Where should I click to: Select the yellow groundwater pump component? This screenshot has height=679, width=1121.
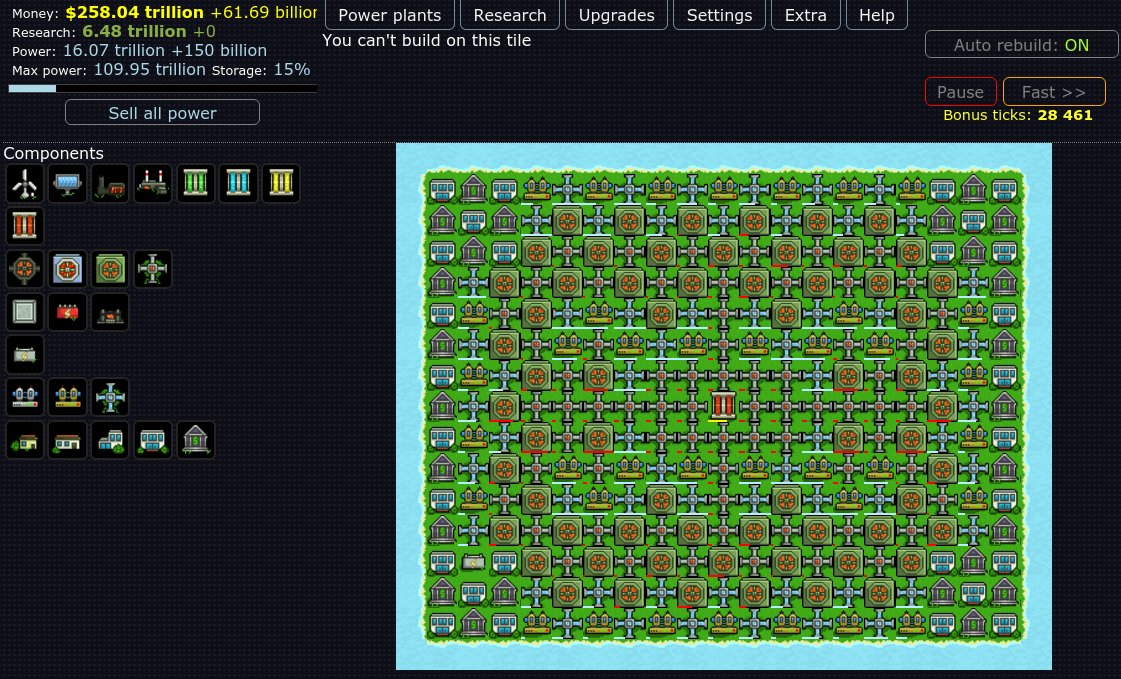67,397
